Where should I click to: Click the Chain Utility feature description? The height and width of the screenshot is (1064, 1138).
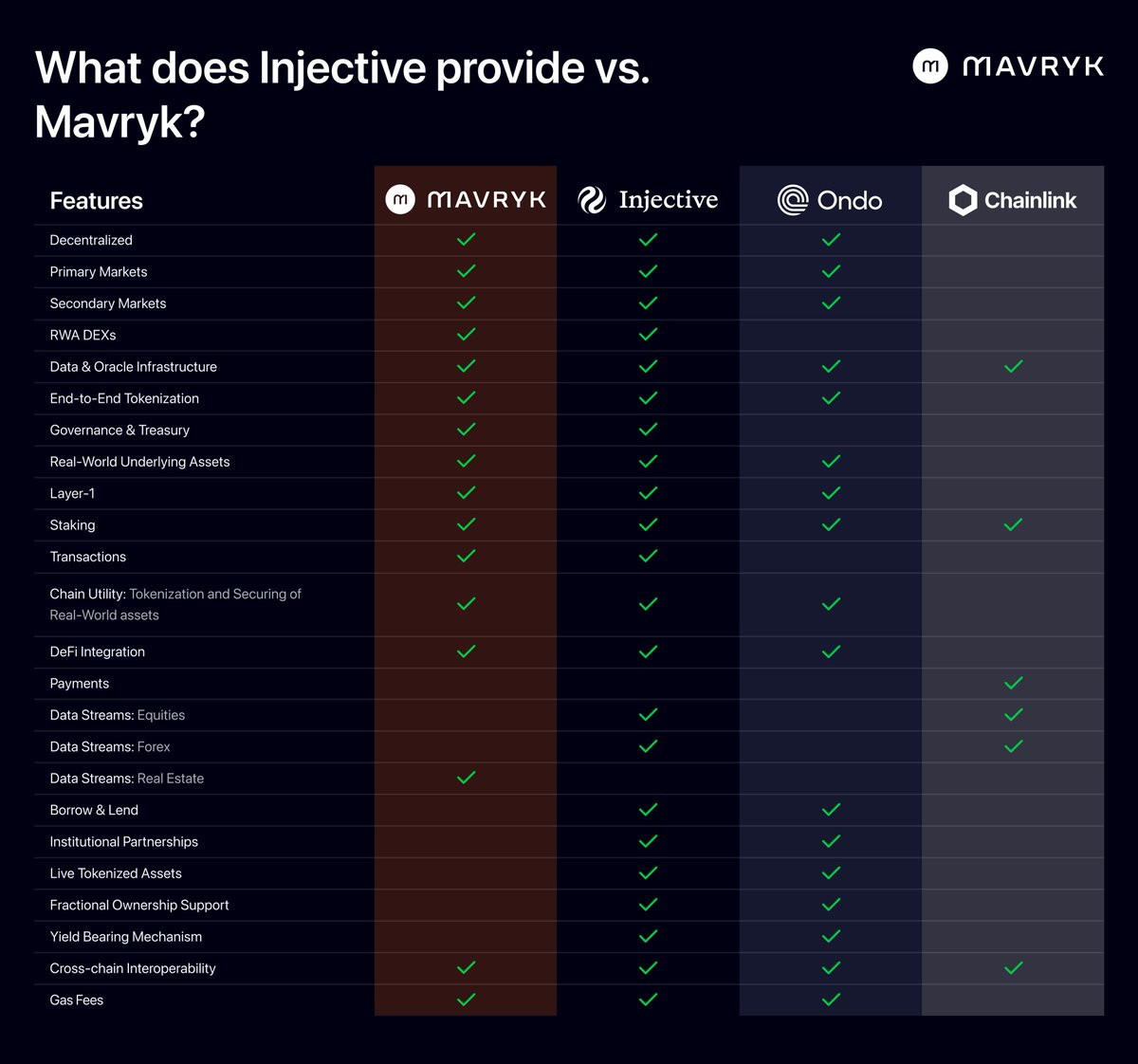[175, 604]
